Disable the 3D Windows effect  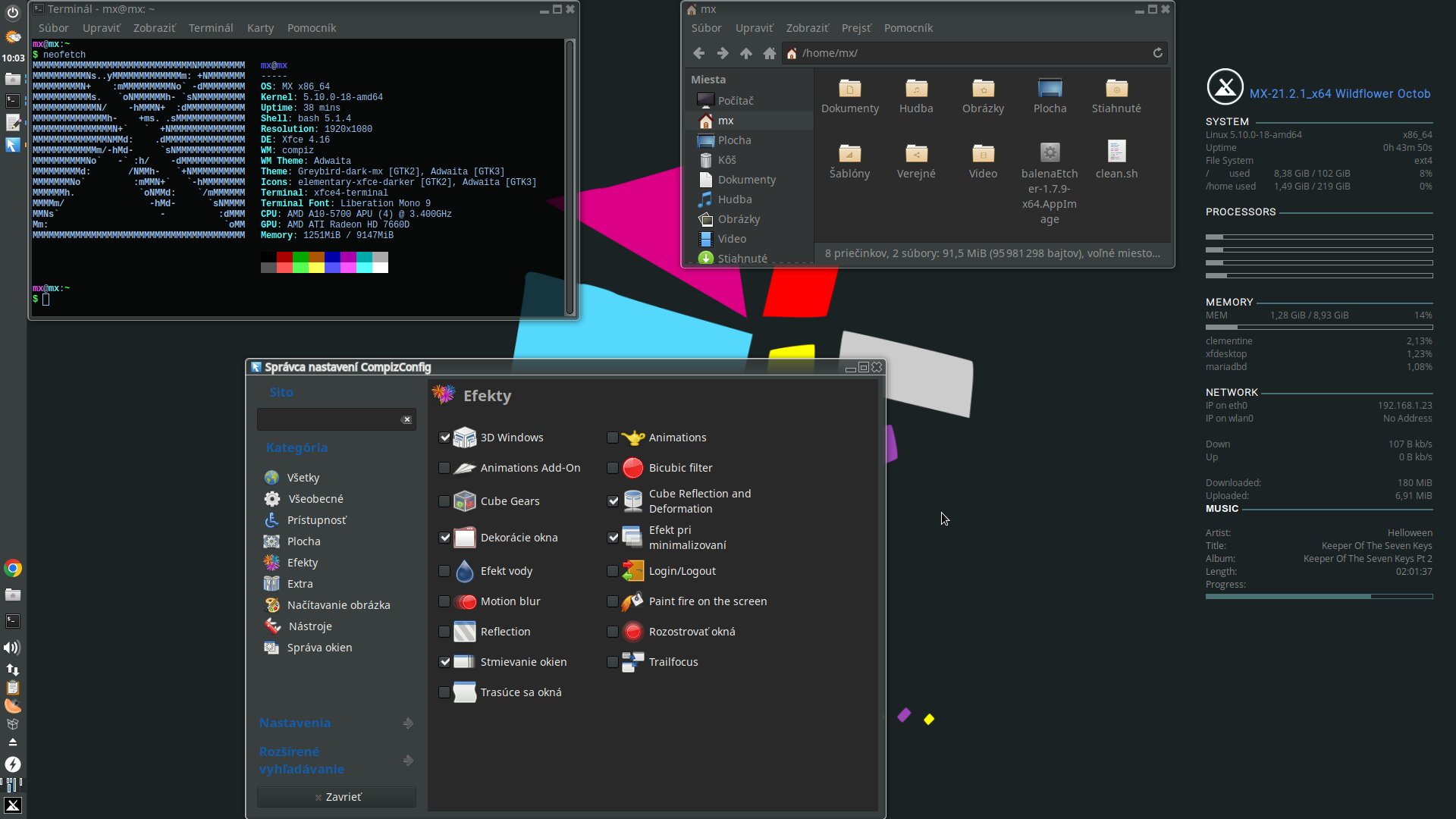pyautogui.click(x=444, y=438)
